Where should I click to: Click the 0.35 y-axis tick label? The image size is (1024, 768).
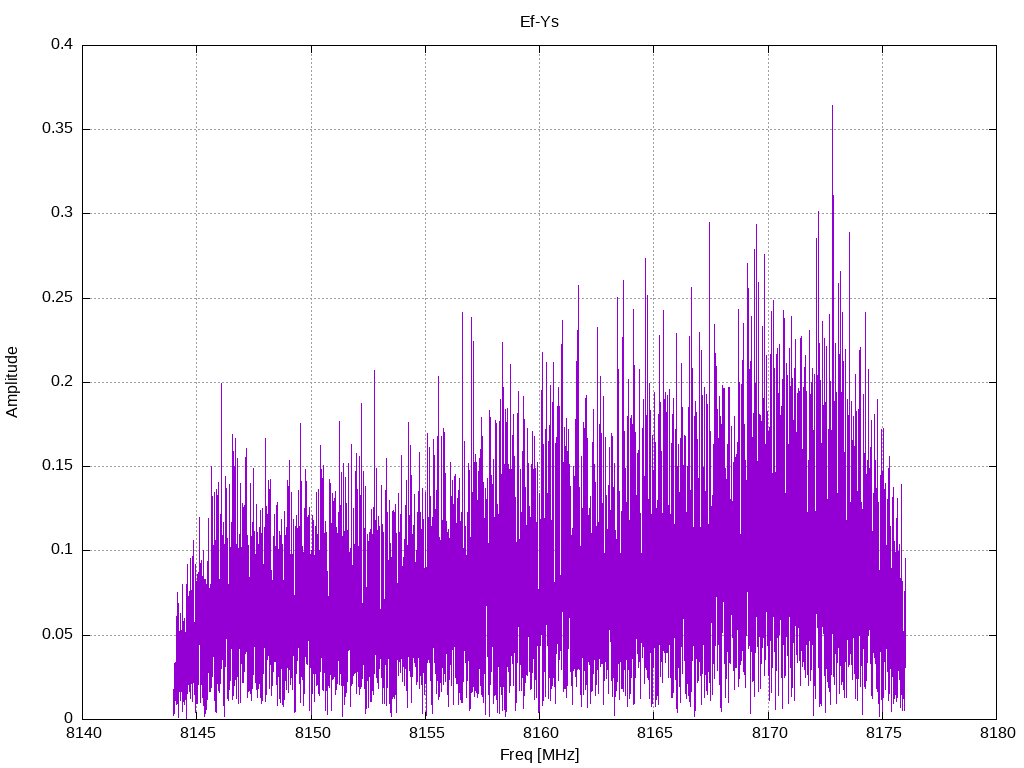click(x=57, y=129)
